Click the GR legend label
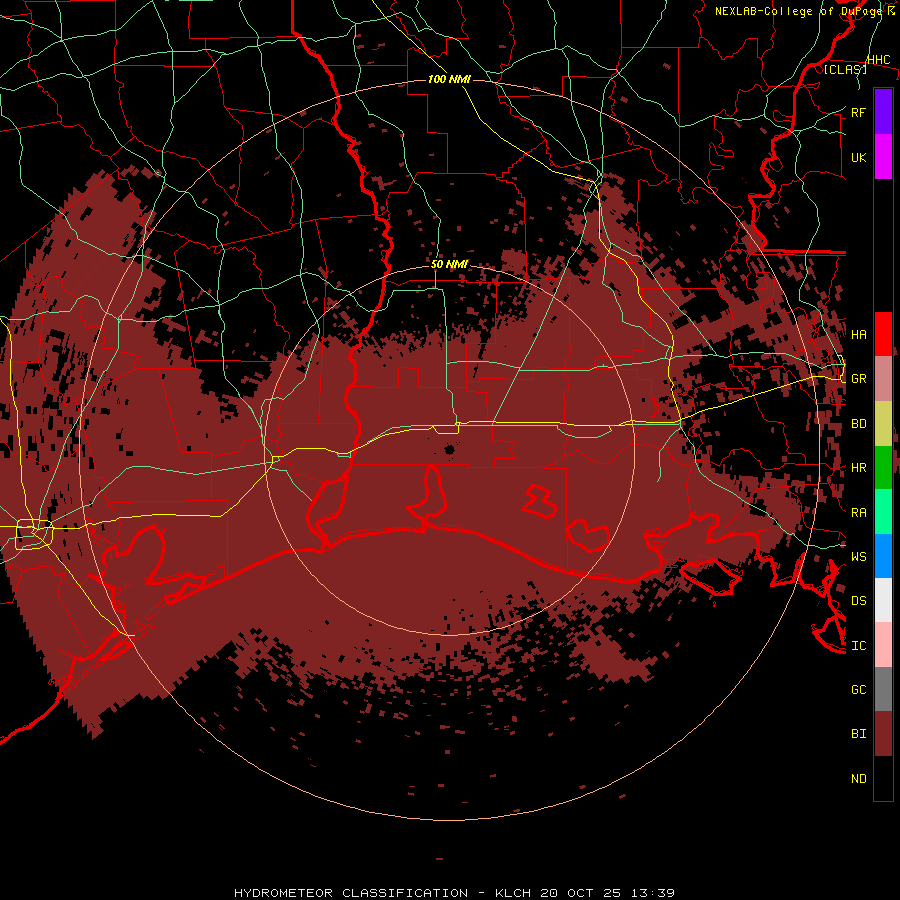 tap(858, 379)
